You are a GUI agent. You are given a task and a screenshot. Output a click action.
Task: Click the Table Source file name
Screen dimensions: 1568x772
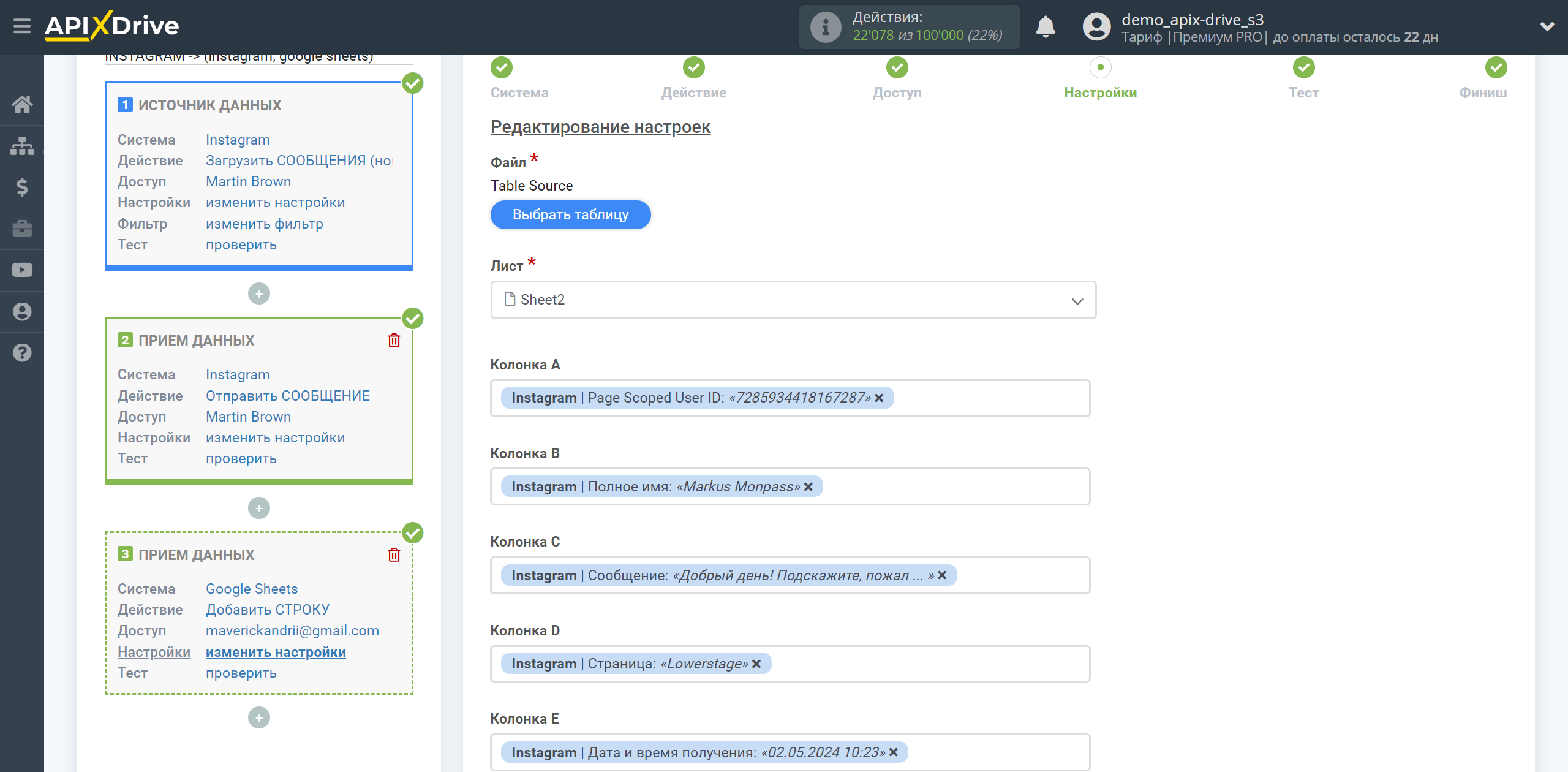coord(532,186)
